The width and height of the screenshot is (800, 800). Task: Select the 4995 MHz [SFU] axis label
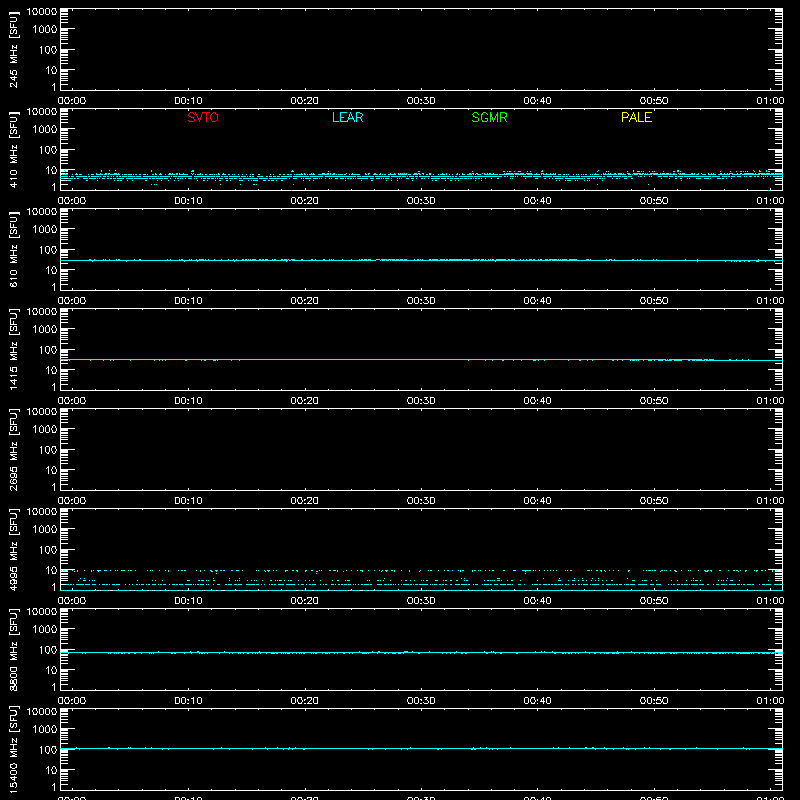tap(13, 549)
